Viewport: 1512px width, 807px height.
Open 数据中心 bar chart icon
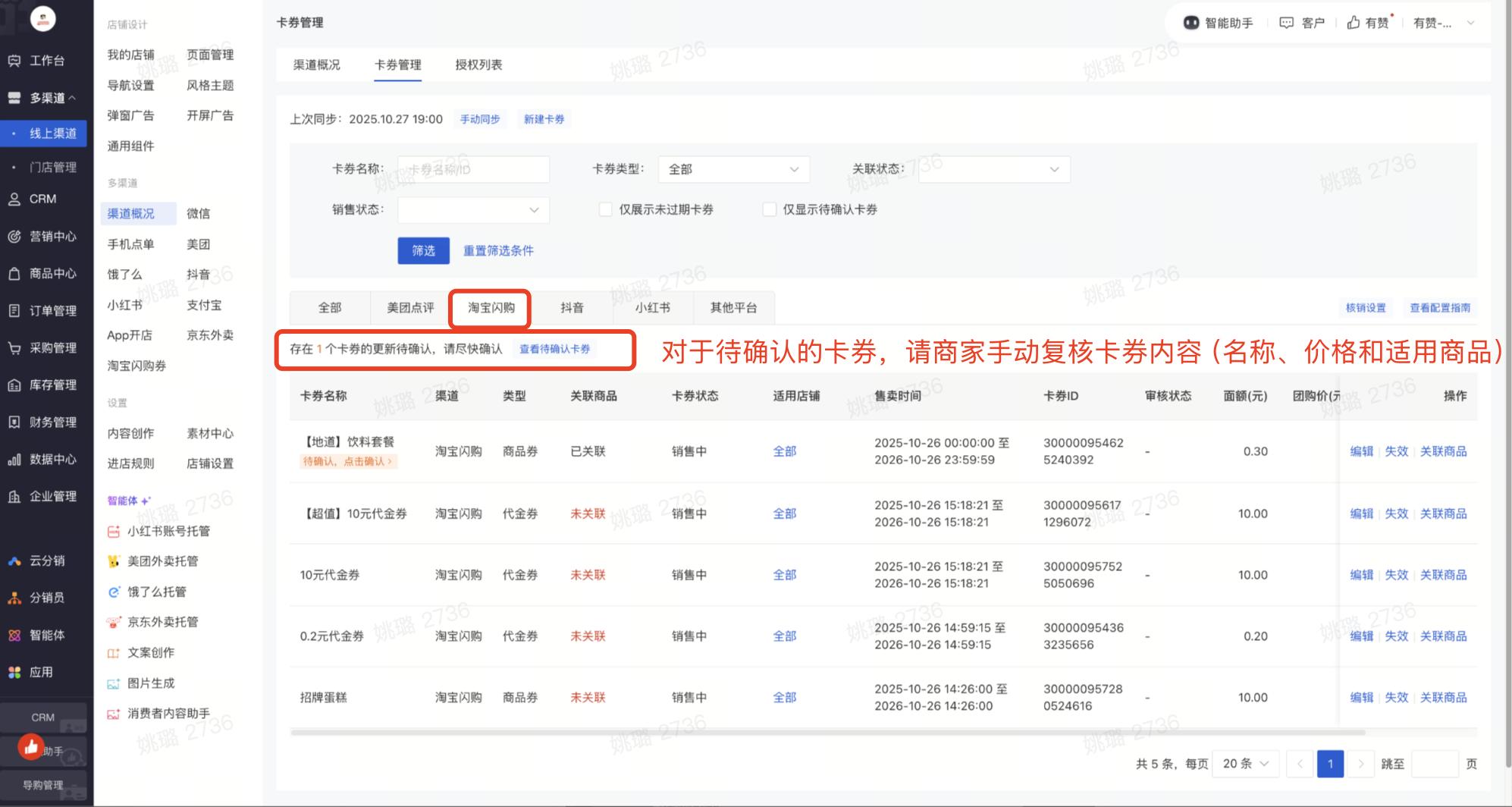pos(14,460)
